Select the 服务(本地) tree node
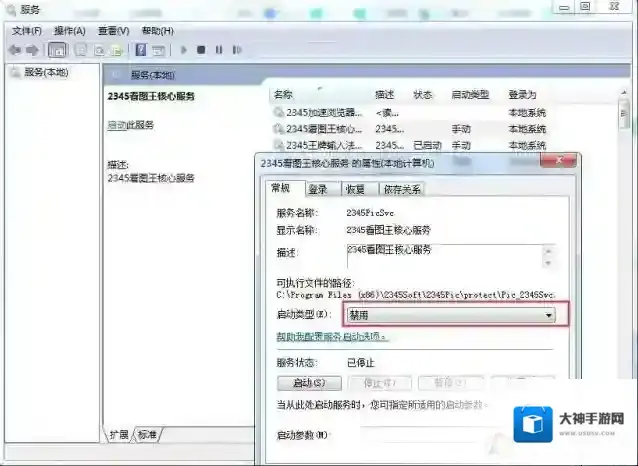This screenshot has height=466, width=638. coord(46,72)
